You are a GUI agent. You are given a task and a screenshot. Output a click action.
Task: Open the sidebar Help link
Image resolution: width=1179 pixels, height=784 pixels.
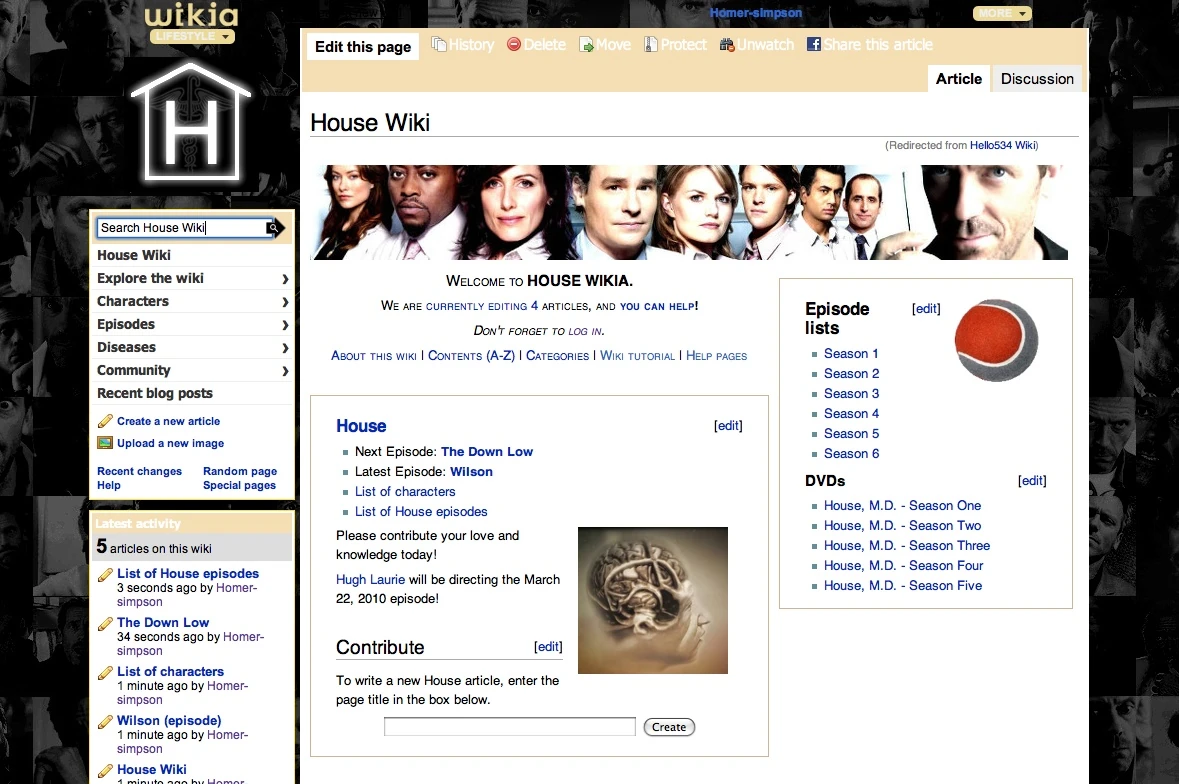[108, 486]
